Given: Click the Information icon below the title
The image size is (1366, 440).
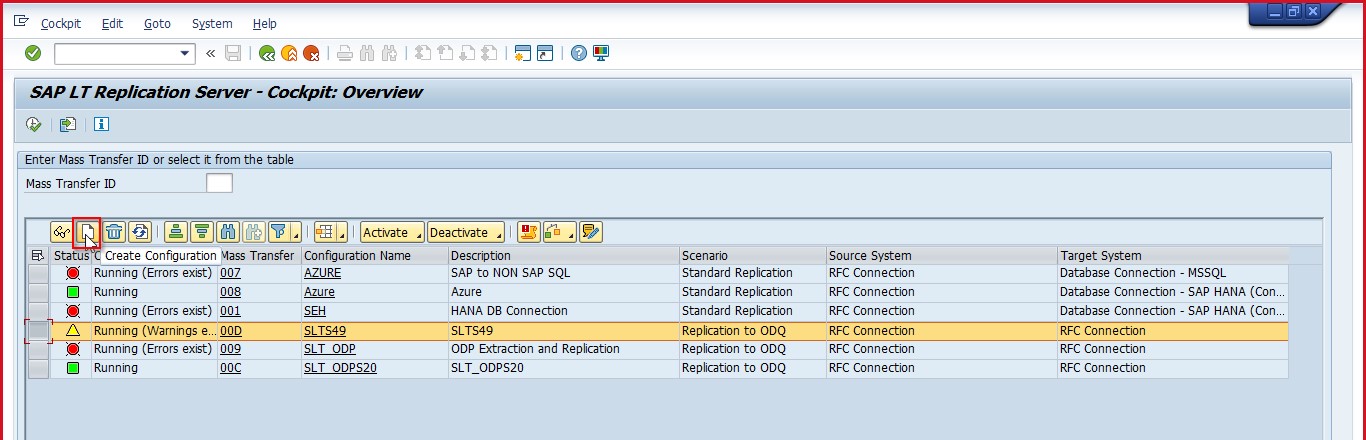Looking at the screenshot, I should (x=101, y=125).
